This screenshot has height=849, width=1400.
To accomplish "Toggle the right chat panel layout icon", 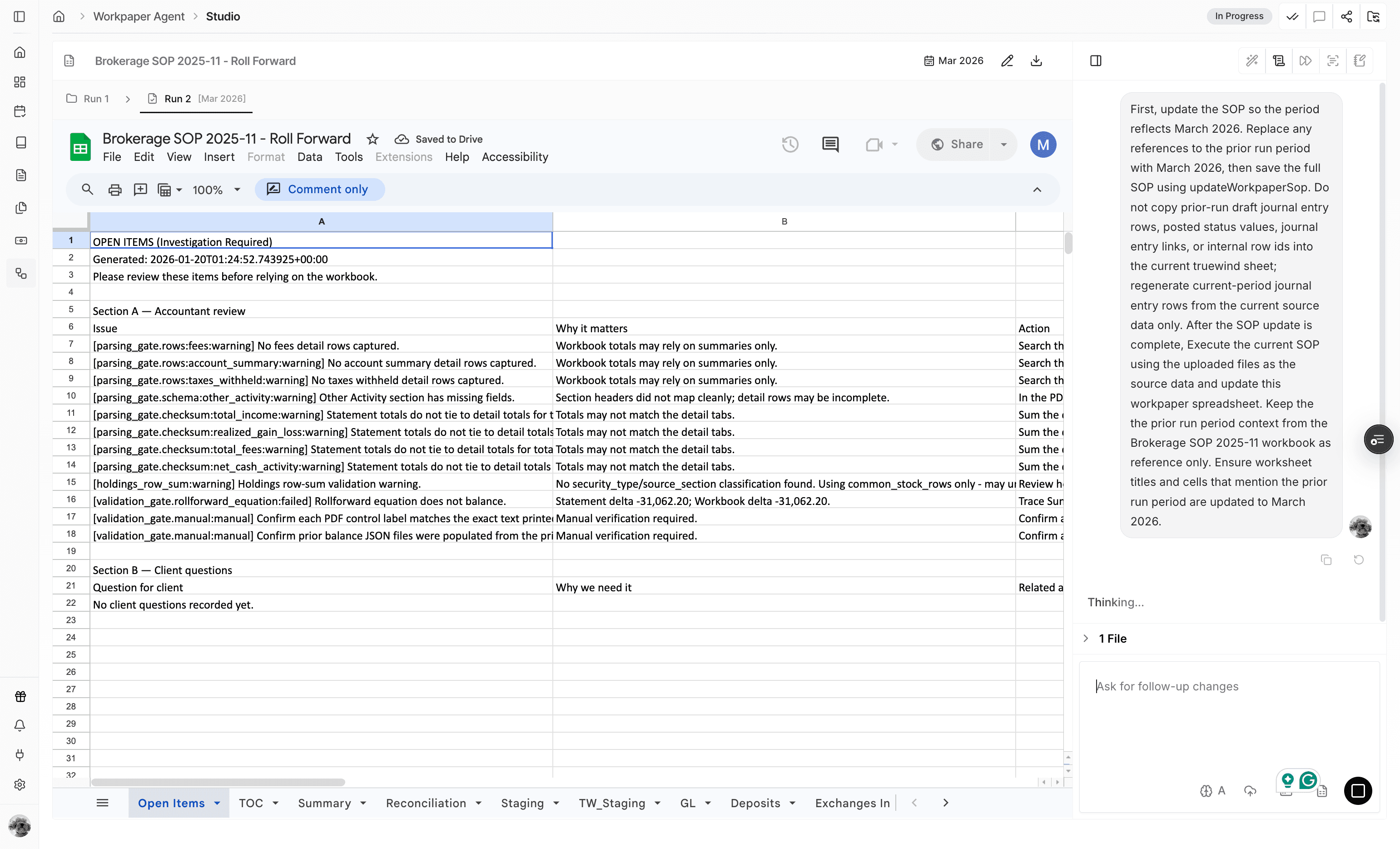I will 1096,61.
